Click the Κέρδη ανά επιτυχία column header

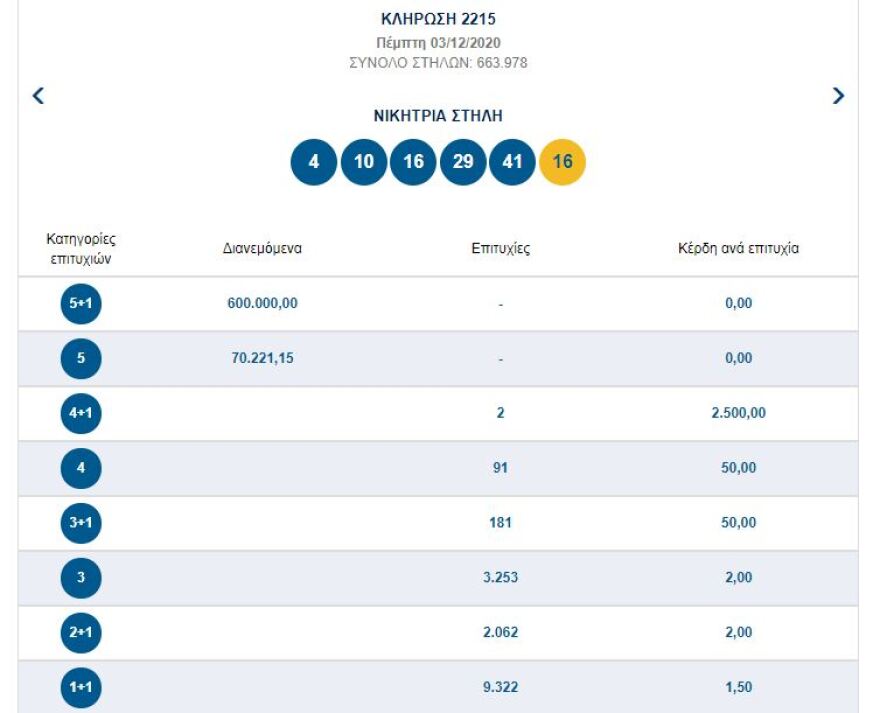click(x=738, y=249)
